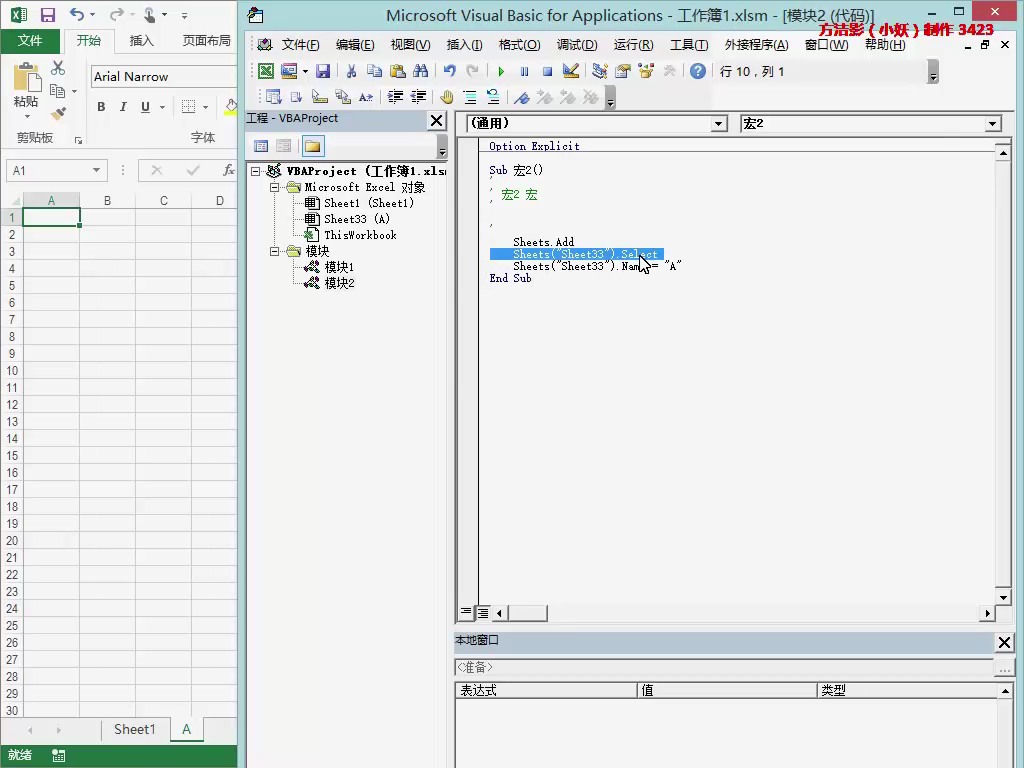Toggle Bold in Excel ribbon
The width and height of the screenshot is (1024, 768).
click(x=101, y=107)
